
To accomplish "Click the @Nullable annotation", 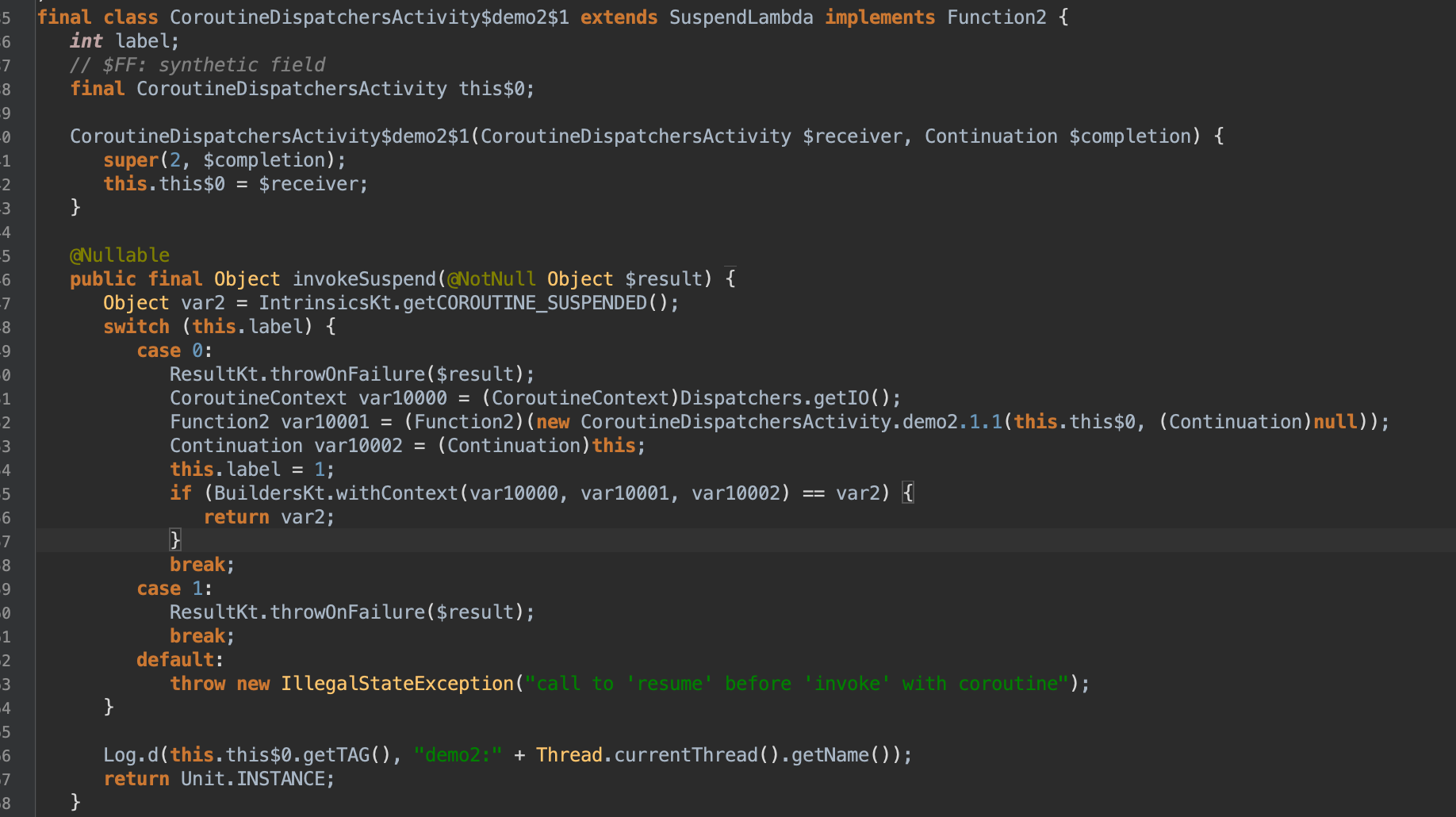I will pyautogui.click(x=120, y=255).
